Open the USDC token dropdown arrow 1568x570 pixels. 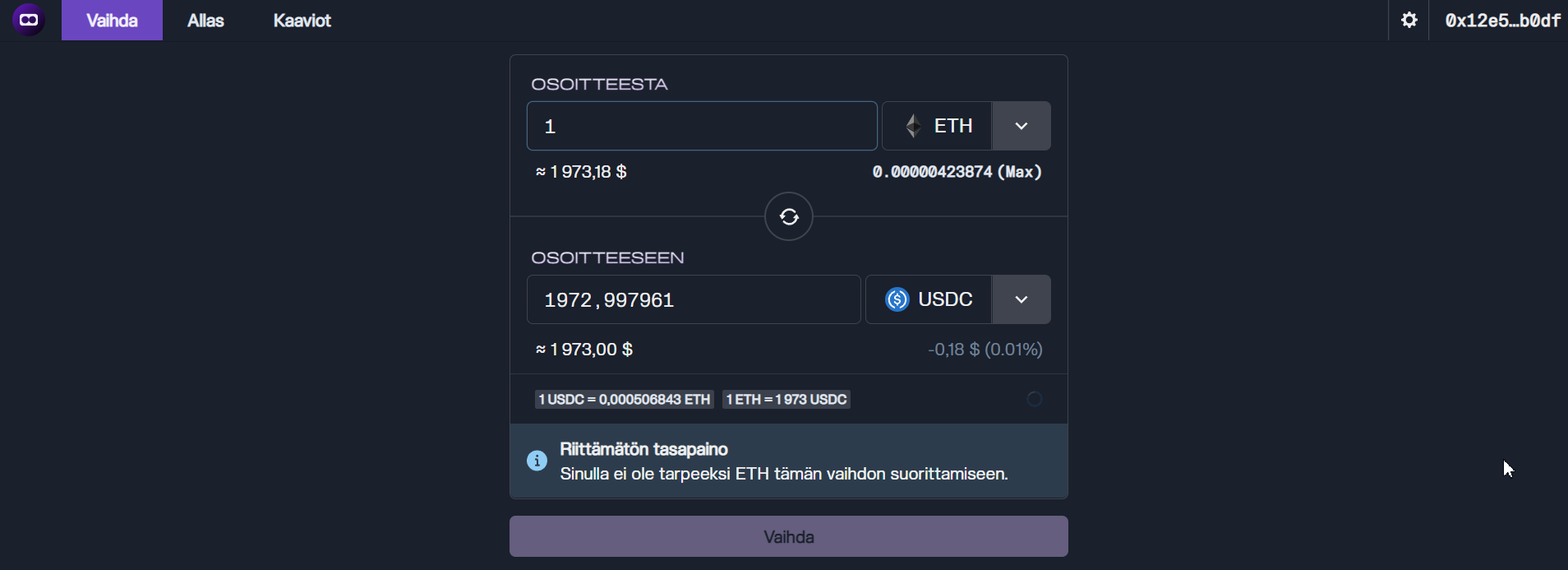click(1021, 299)
